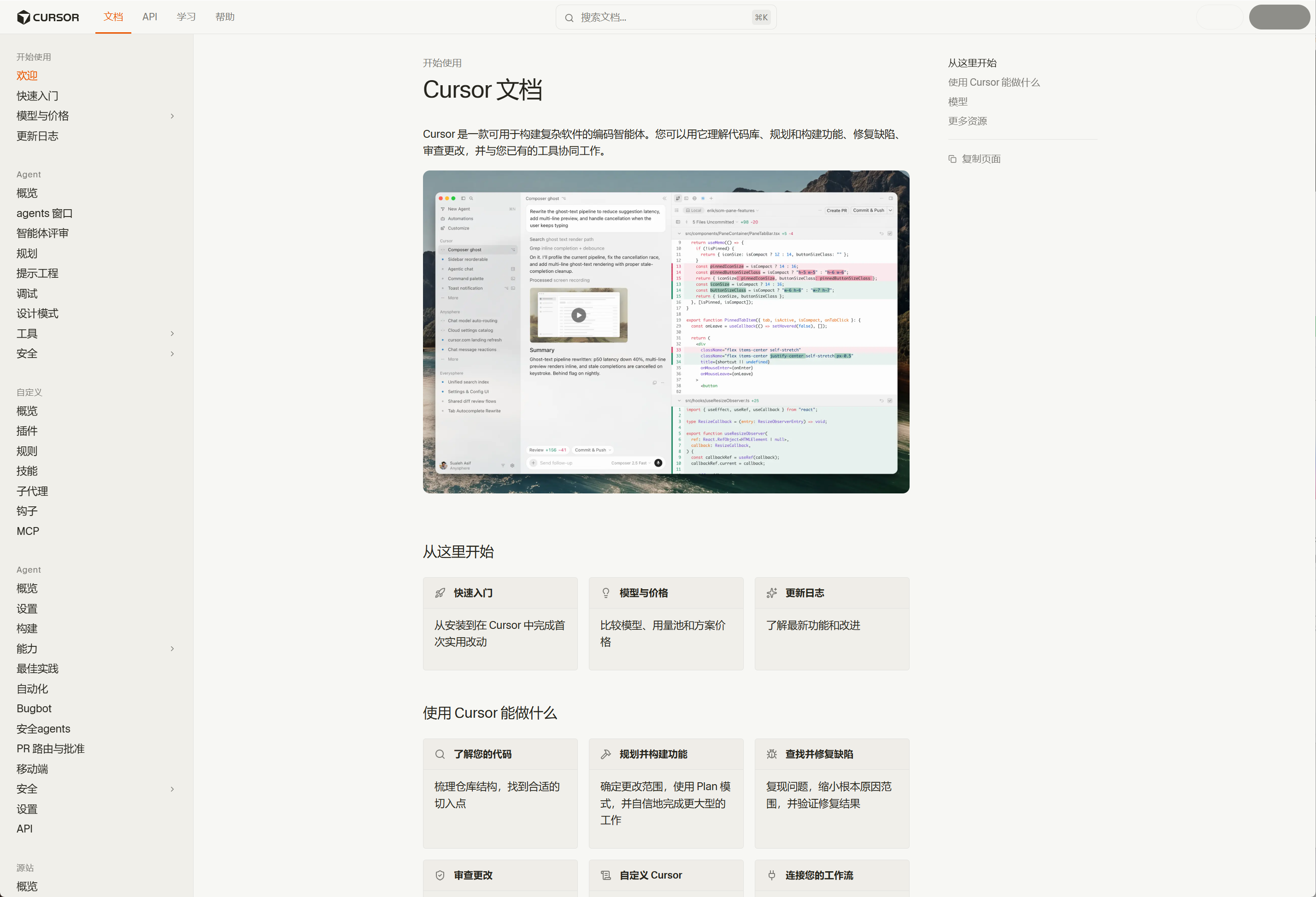
Task: Click the lightbulb icon on the 模型与价格 card
Action: pyautogui.click(x=606, y=593)
